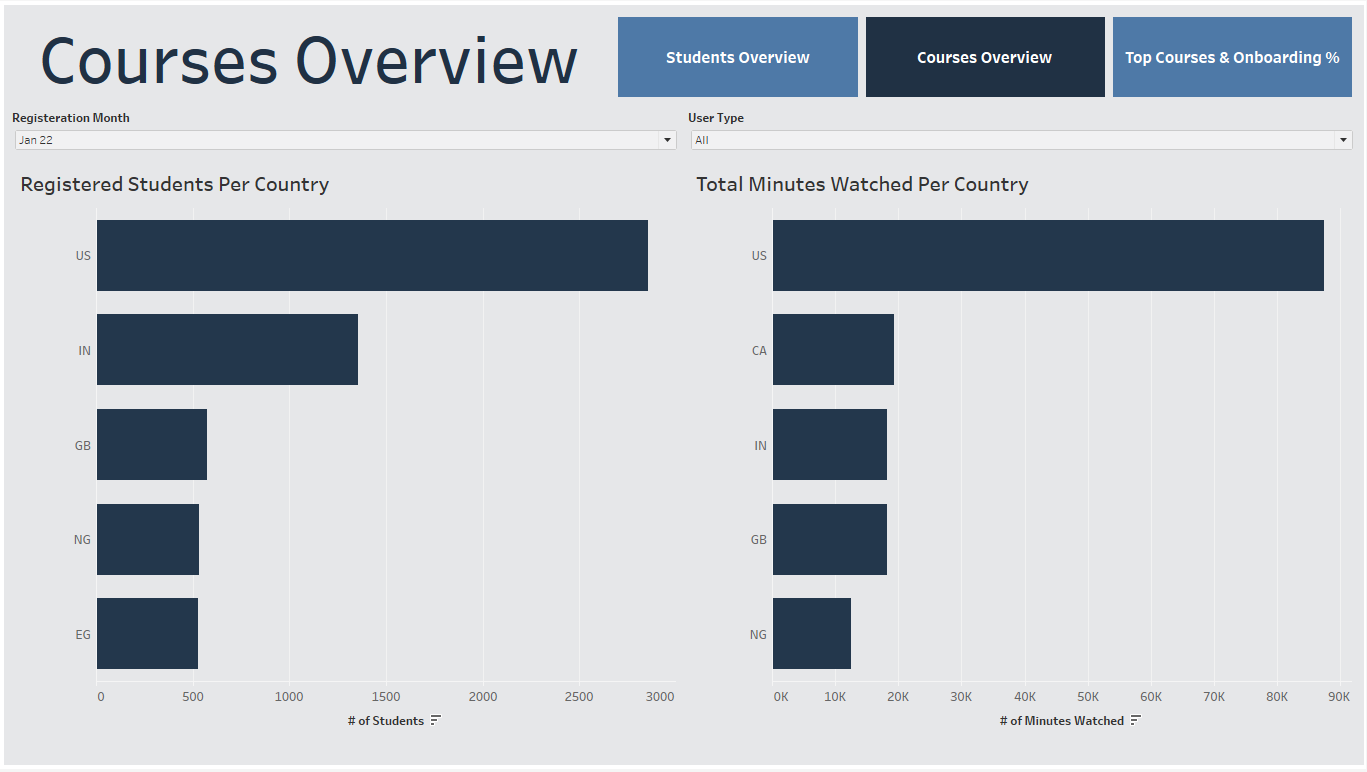The height and width of the screenshot is (772, 1367).
Task: Click the All value in User Type filter
Action: coord(700,140)
